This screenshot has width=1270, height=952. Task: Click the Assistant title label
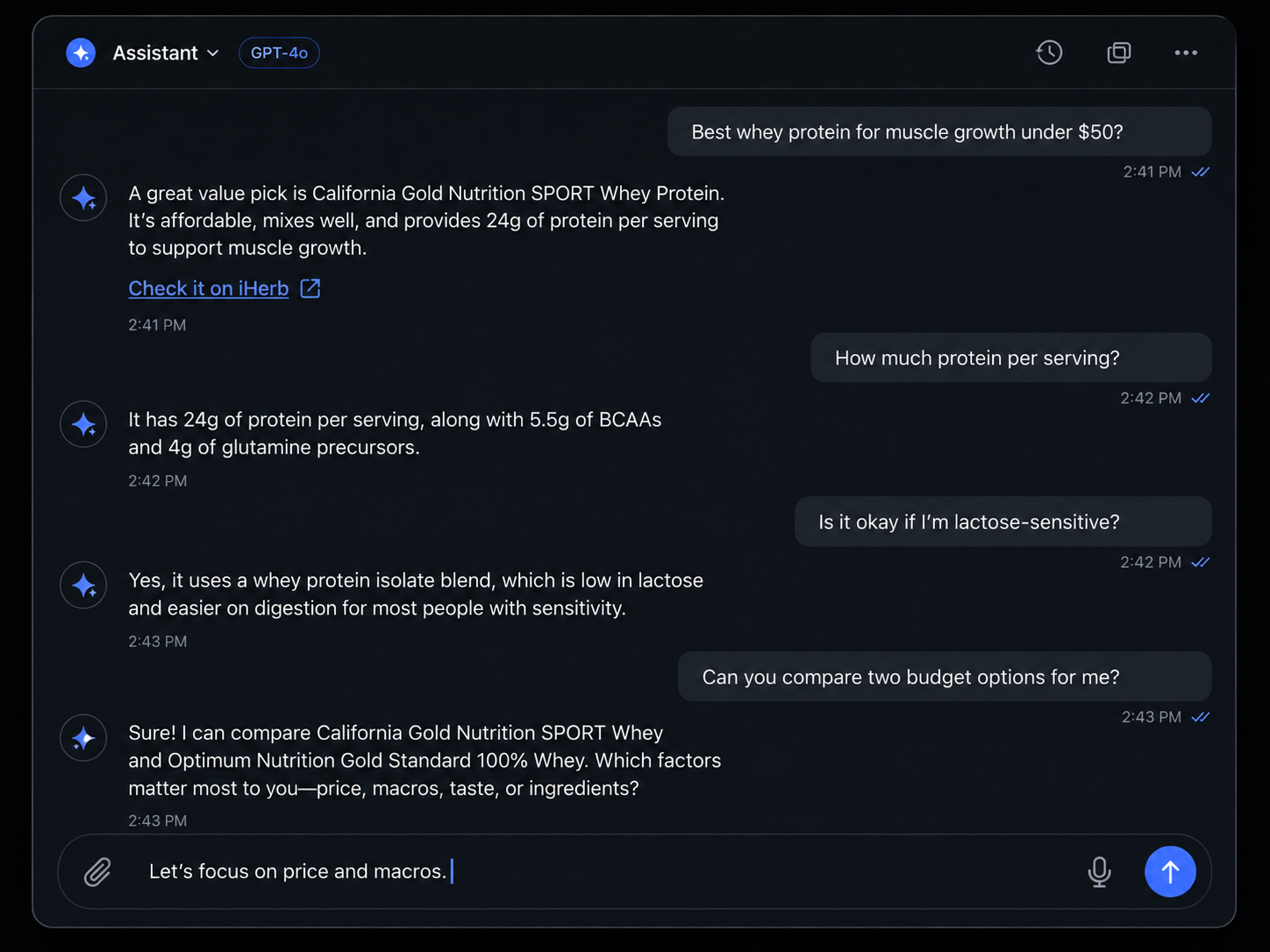click(x=155, y=53)
